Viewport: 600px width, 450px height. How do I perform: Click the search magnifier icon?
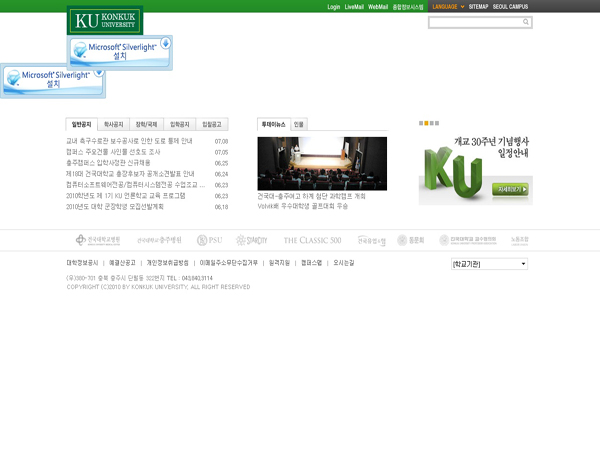tap(526, 21)
